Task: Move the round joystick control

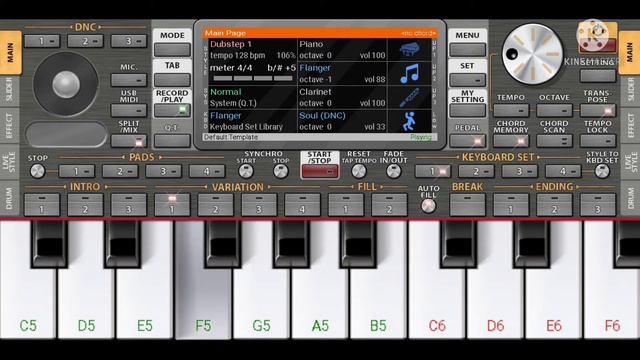Action: 66,84
